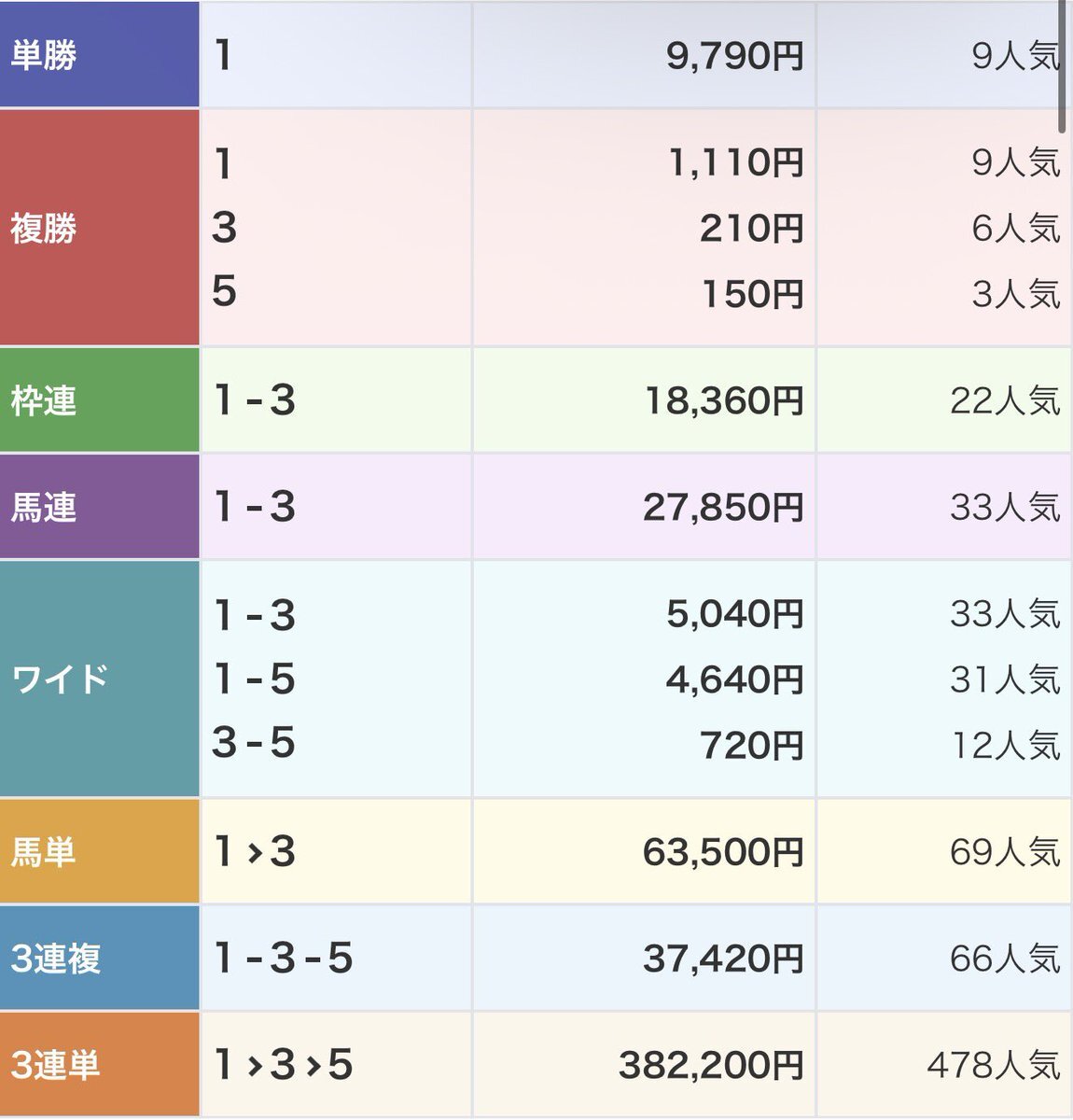Click the 馬単 label cell
The height and width of the screenshot is (1120, 1073).
coord(44,852)
